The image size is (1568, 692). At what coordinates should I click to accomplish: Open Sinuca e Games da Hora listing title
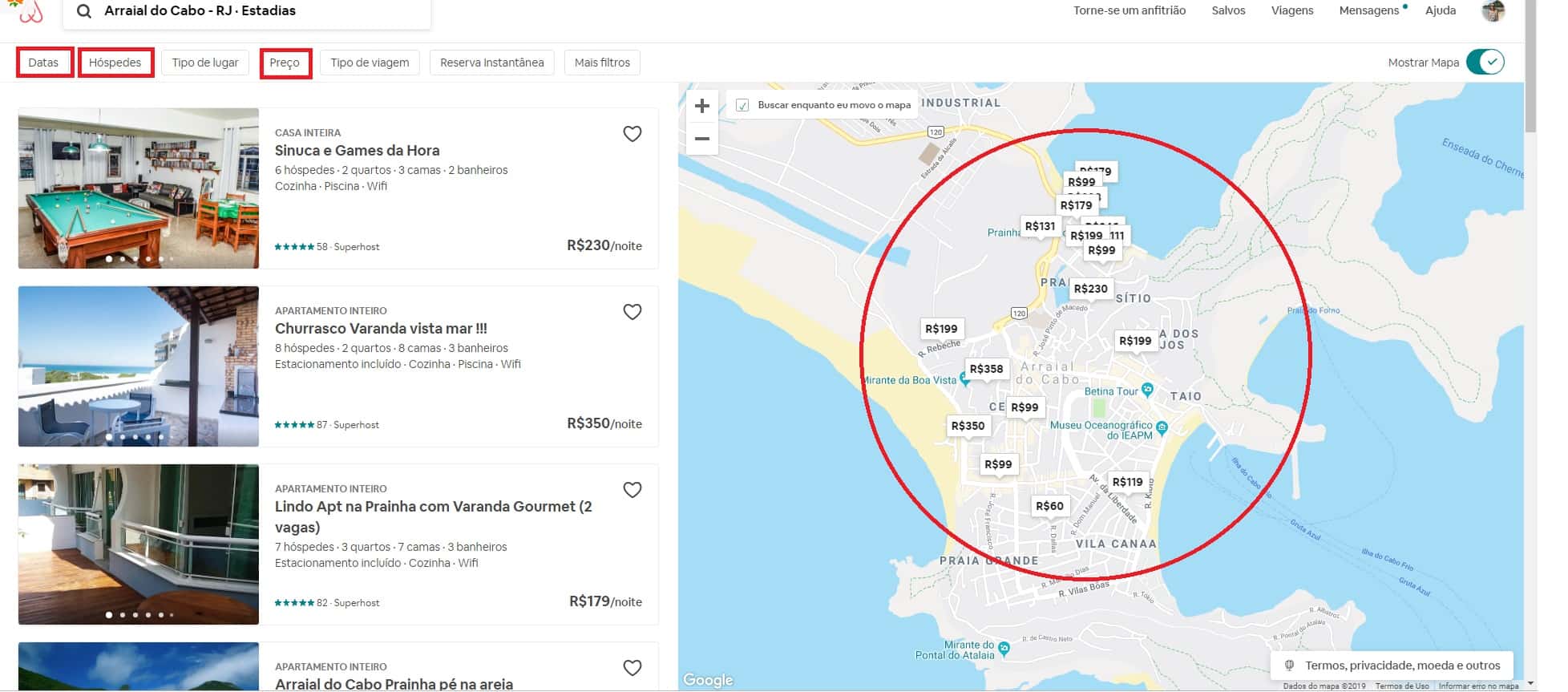pos(357,151)
